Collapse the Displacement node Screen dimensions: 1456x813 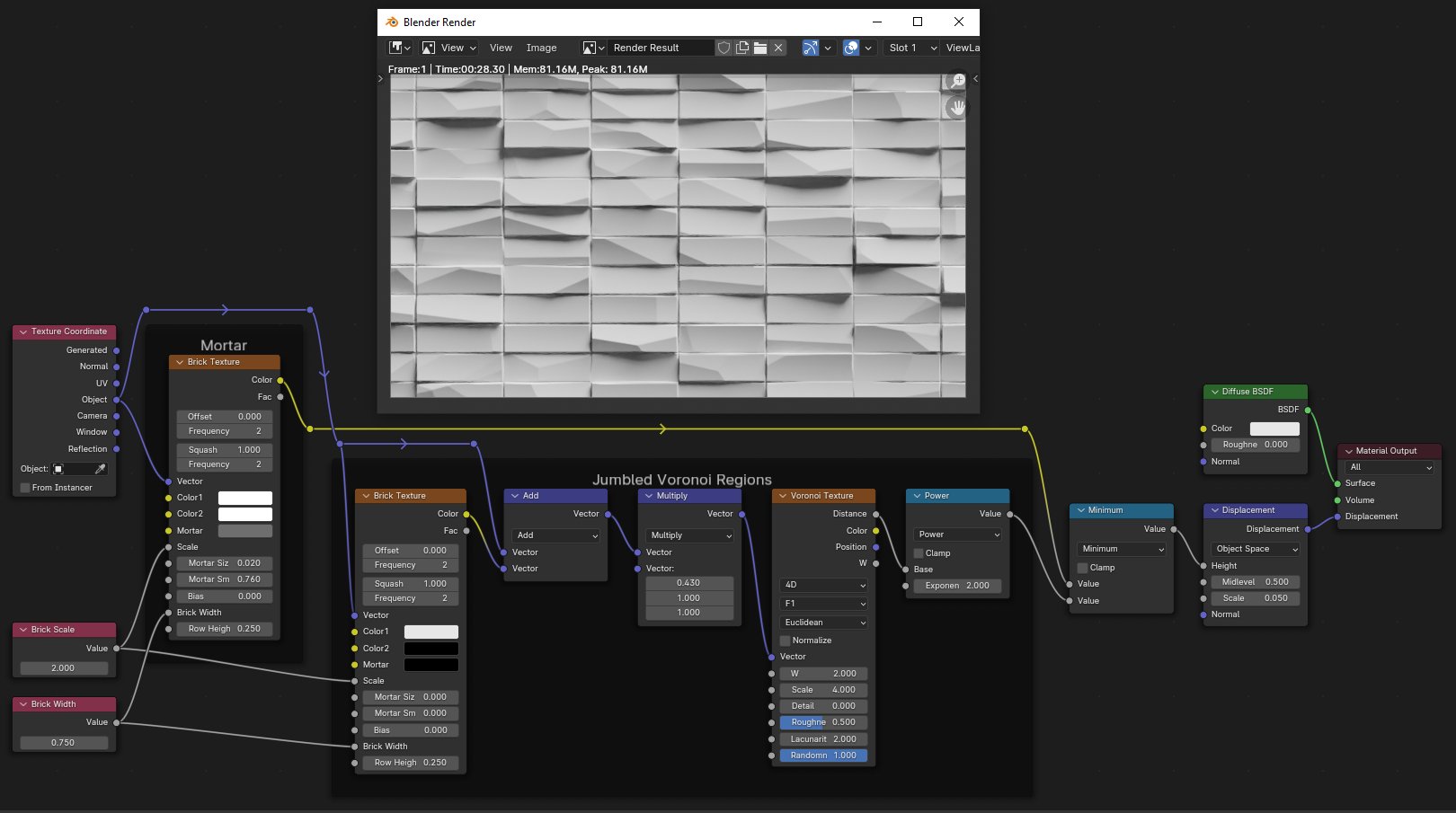[1214, 510]
